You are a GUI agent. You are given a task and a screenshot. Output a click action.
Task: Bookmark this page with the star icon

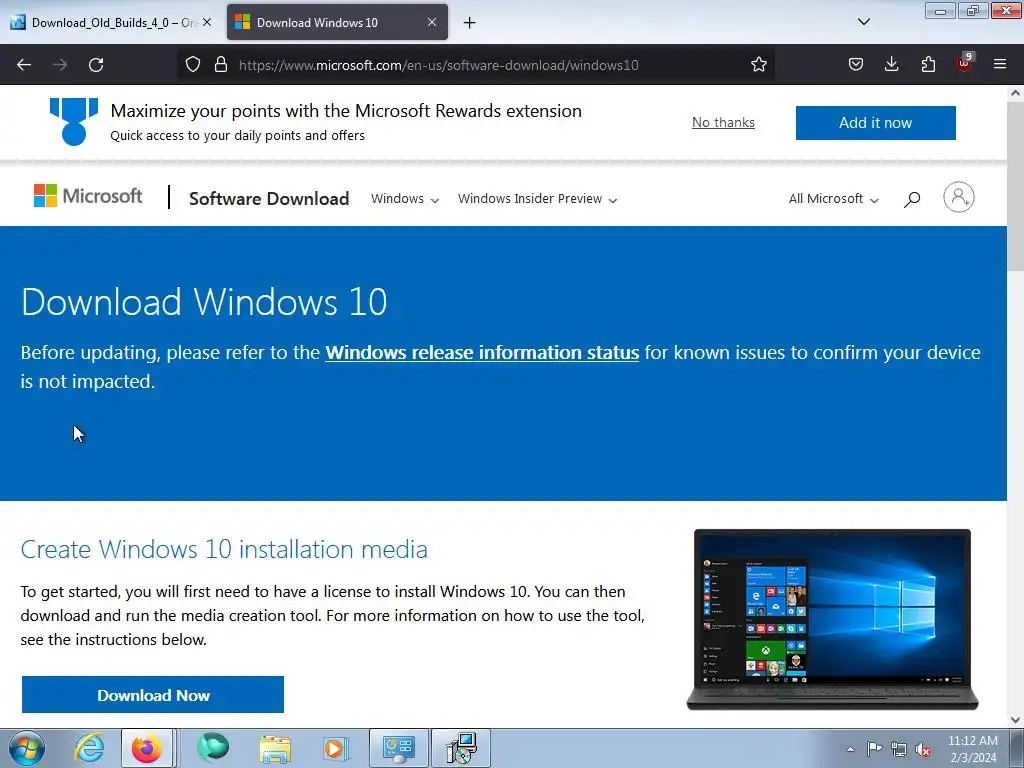click(758, 65)
